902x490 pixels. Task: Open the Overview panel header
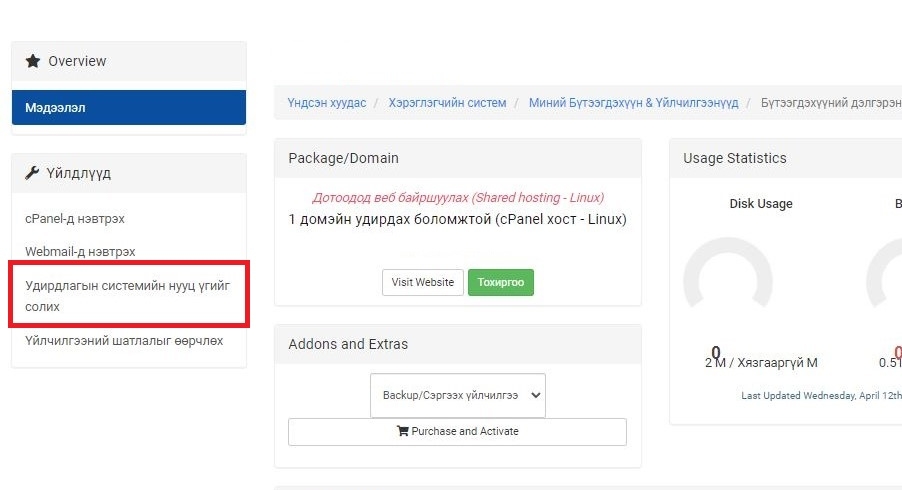129,61
